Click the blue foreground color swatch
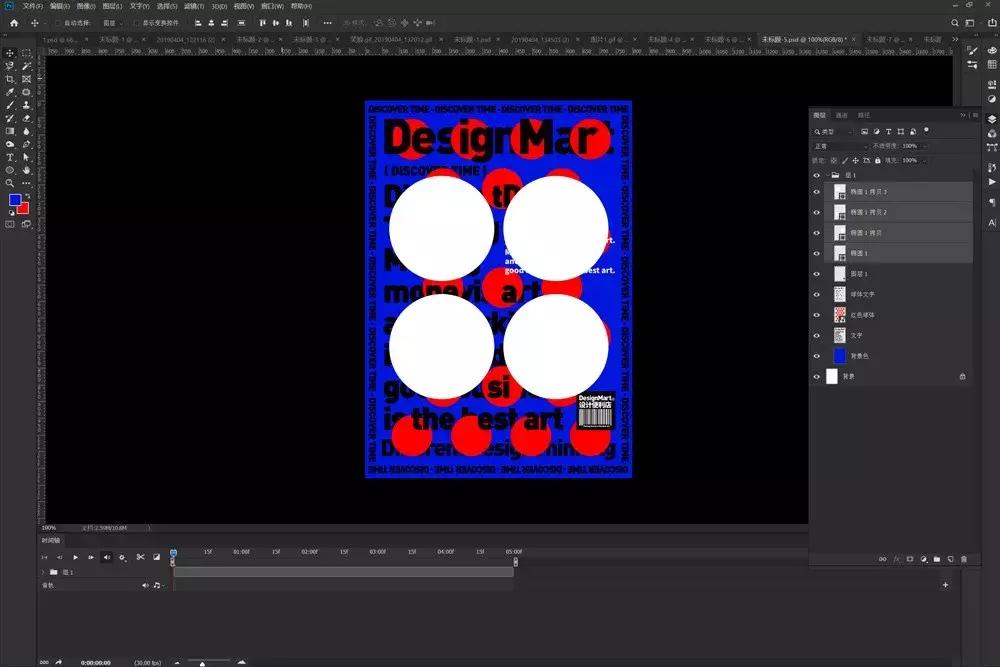This screenshot has height=667, width=1000. pos(16,201)
